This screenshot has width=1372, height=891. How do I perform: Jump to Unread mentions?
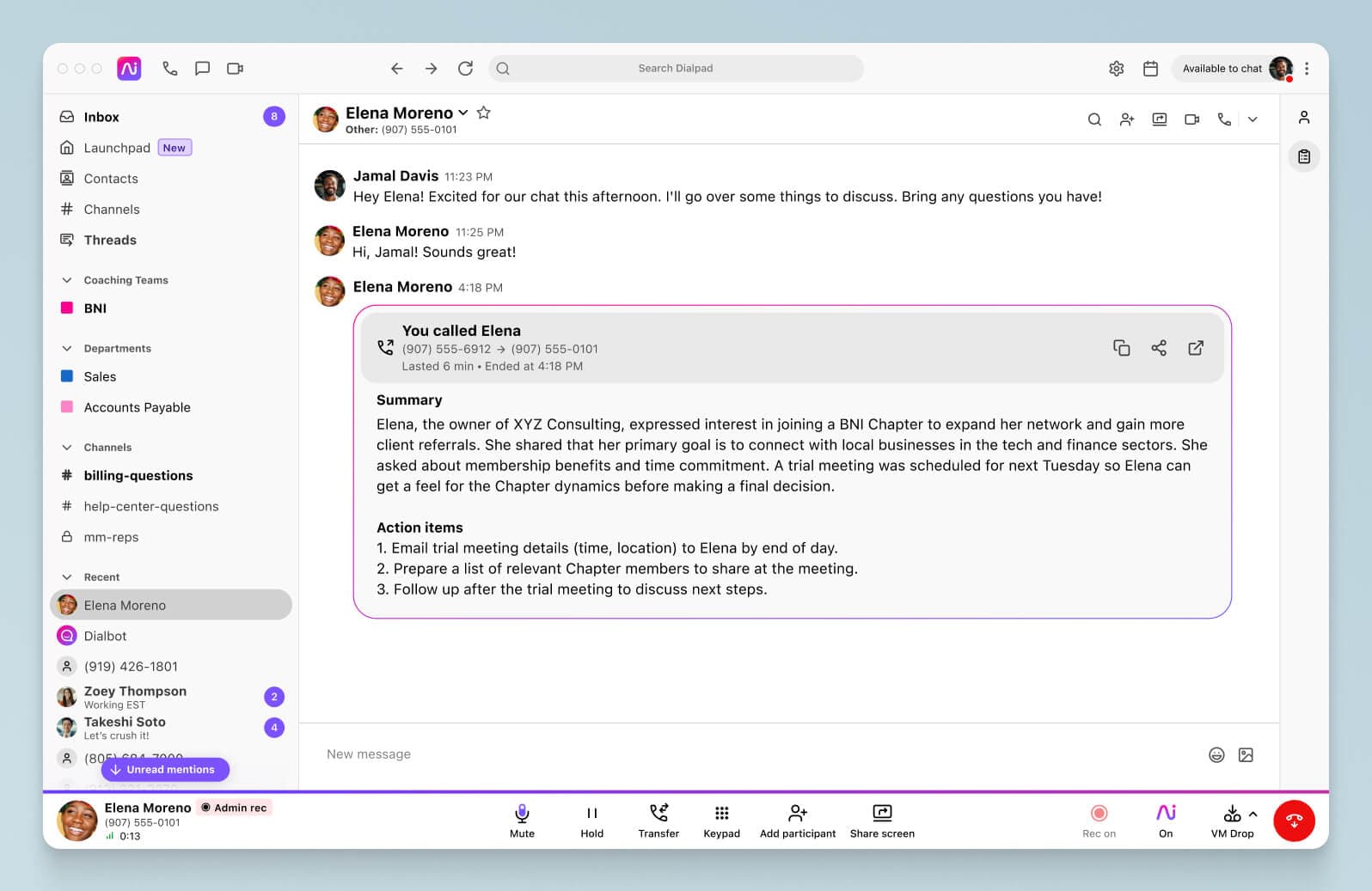coord(165,769)
